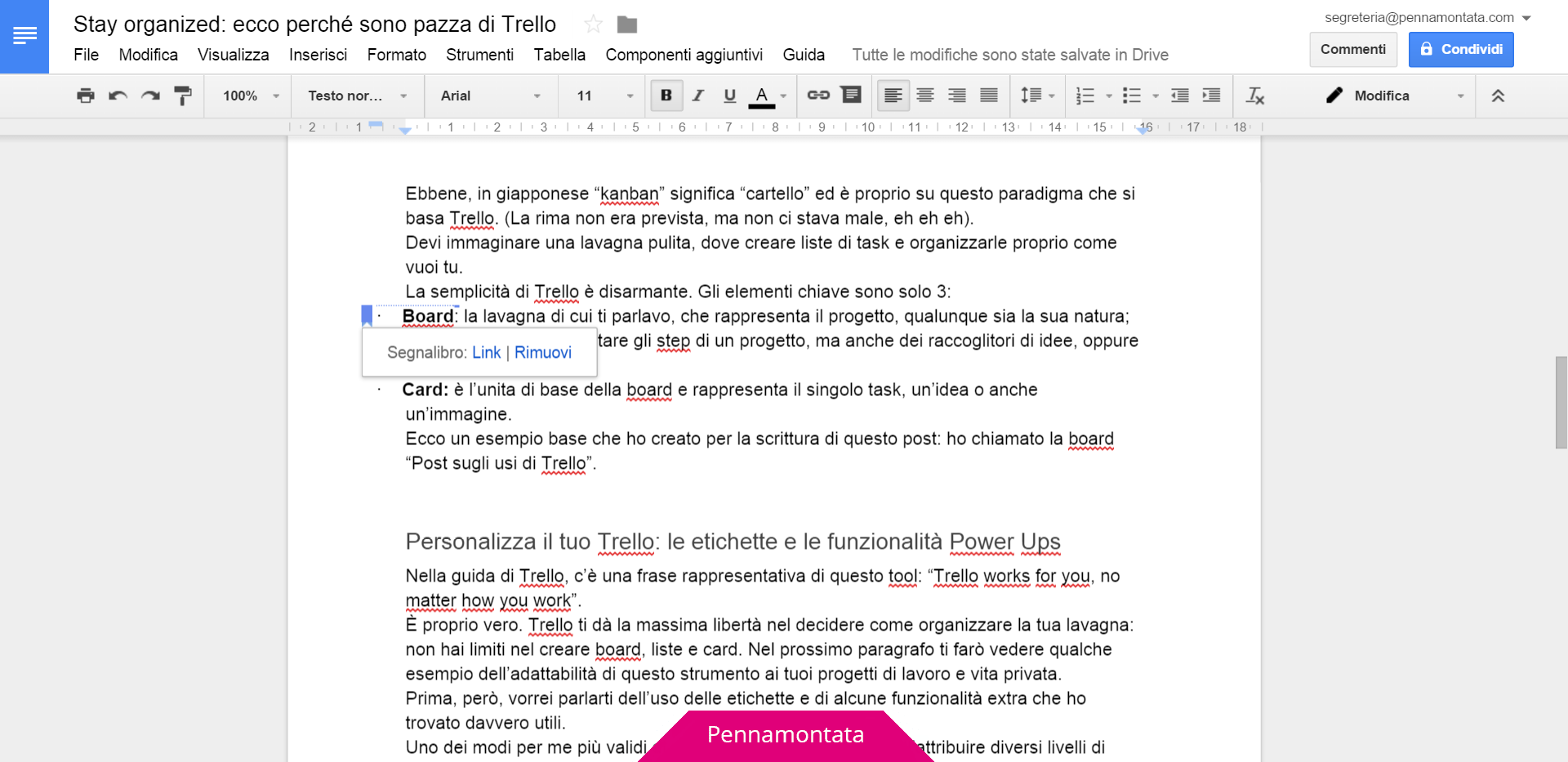
Task: Clear formatting with the Tx icon
Action: [x=1255, y=96]
